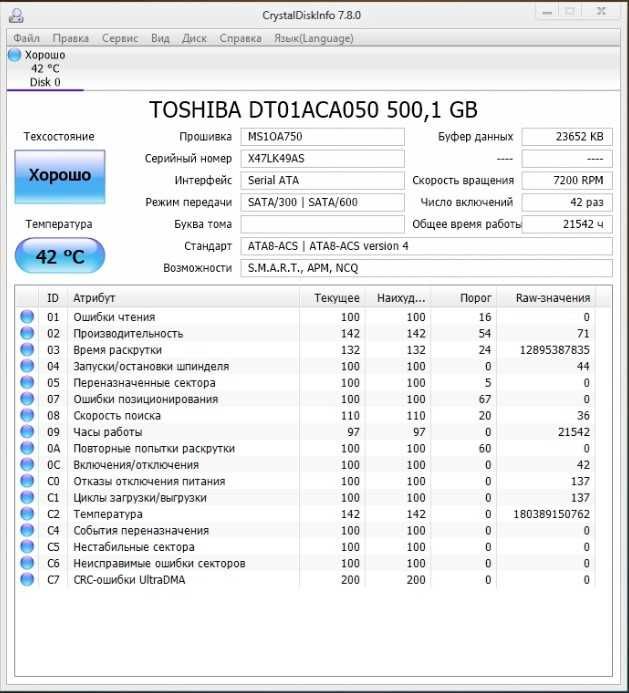The width and height of the screenshot is (629, 693).
Task: Click status orb for Скорость поиска
Action: click(x=27, y=415)
